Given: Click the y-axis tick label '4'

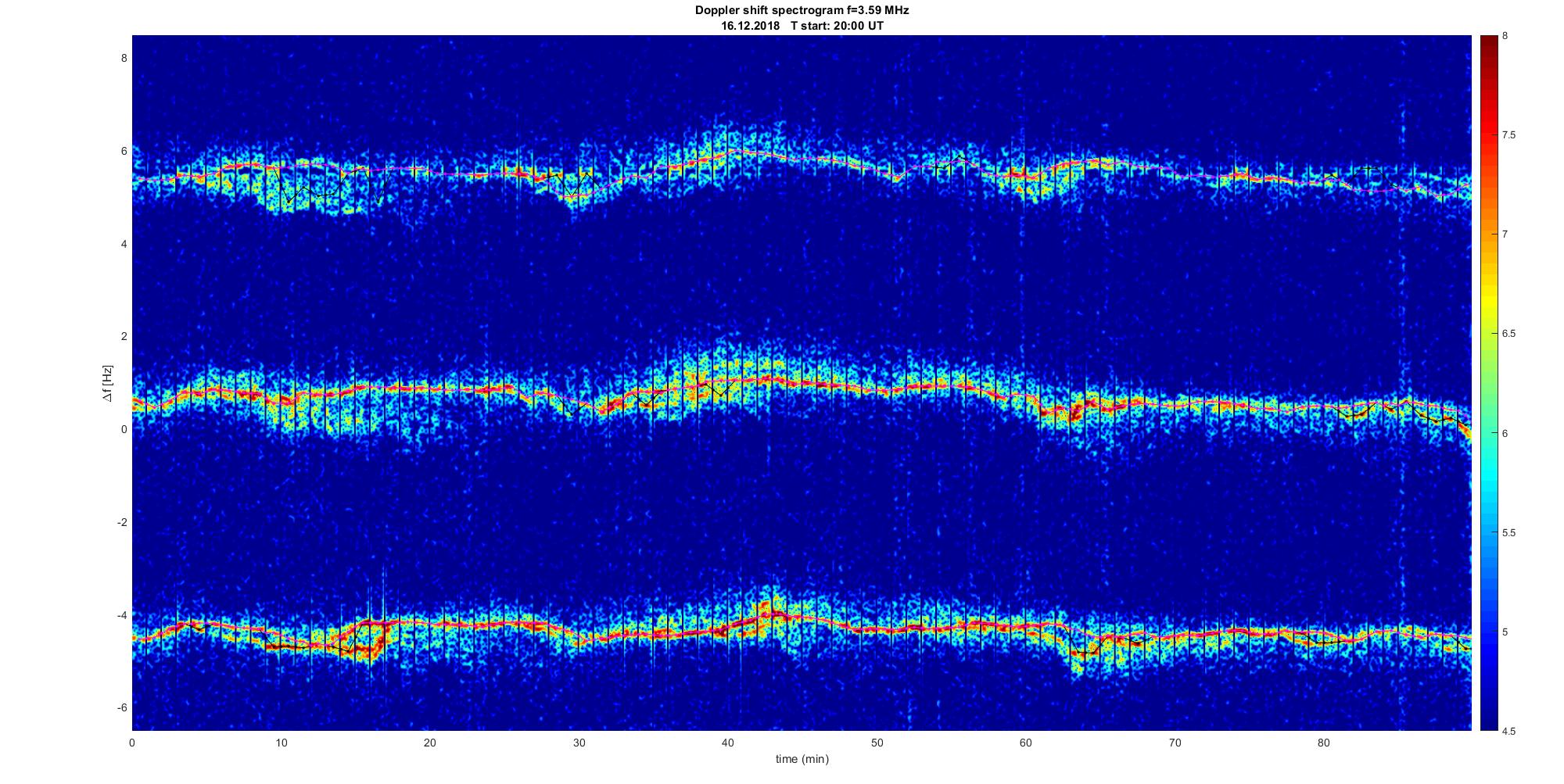Looking at the screenshot, I should point(124,244).
